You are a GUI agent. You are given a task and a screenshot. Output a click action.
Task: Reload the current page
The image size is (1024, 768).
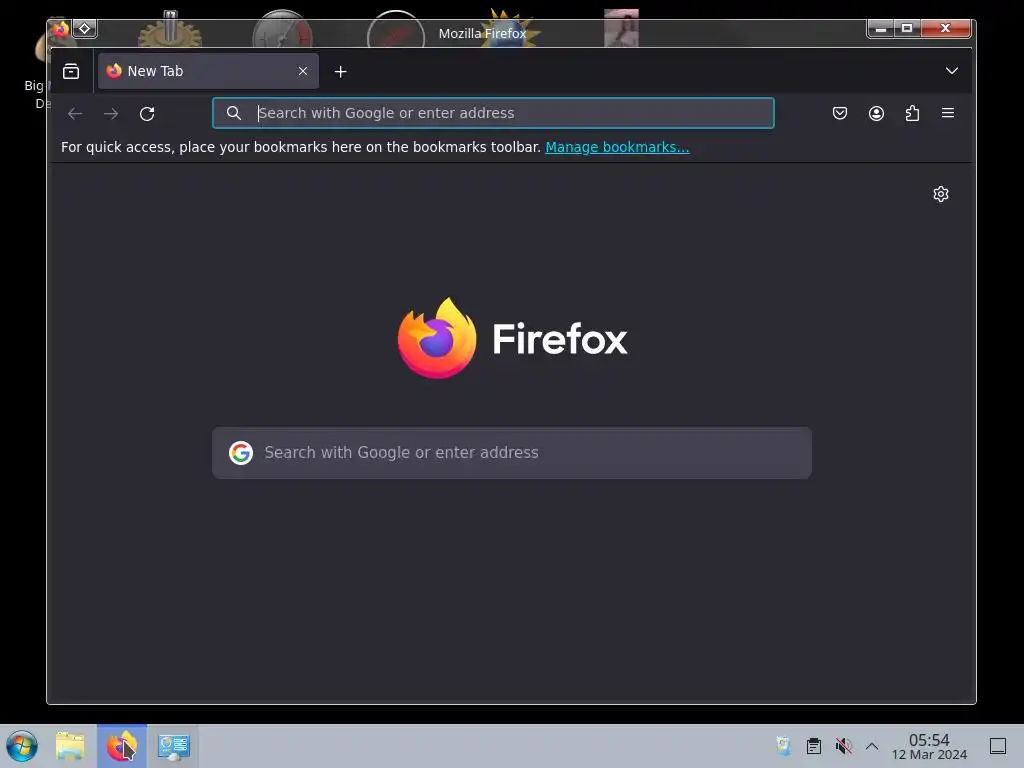147,114
